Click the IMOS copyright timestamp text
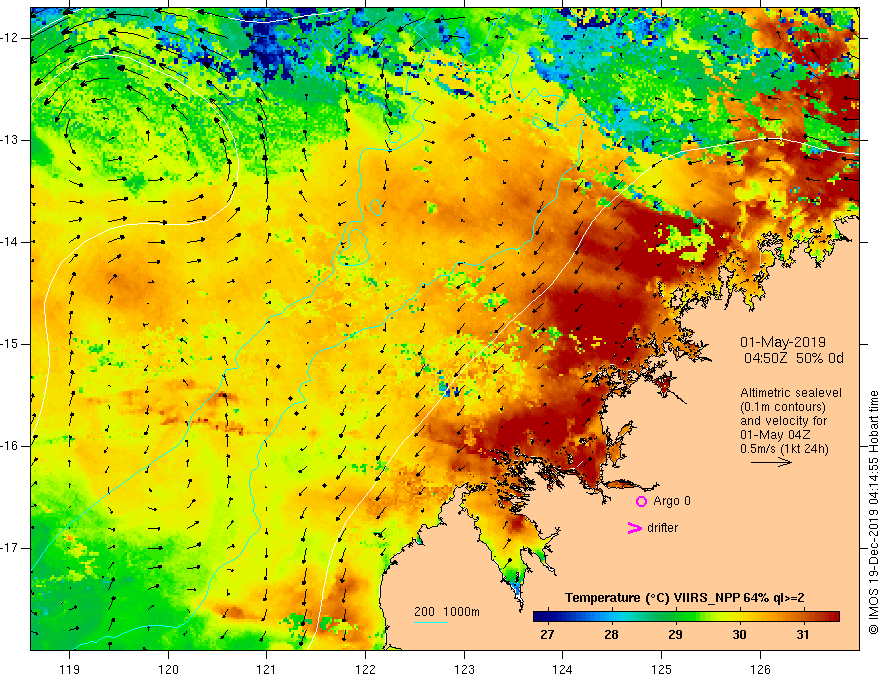This screenshot has height=680, width=880. click(873, 512)
